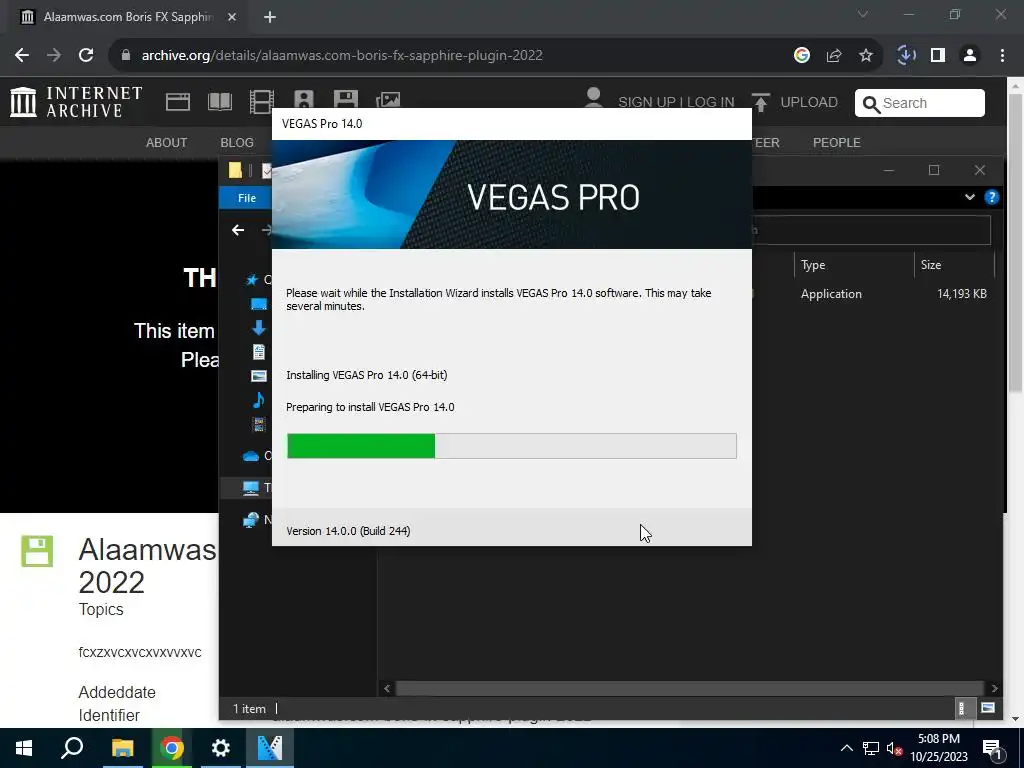Open File Explorer help question-mark icon
1024x768 pixels.
tap(991, 197)
